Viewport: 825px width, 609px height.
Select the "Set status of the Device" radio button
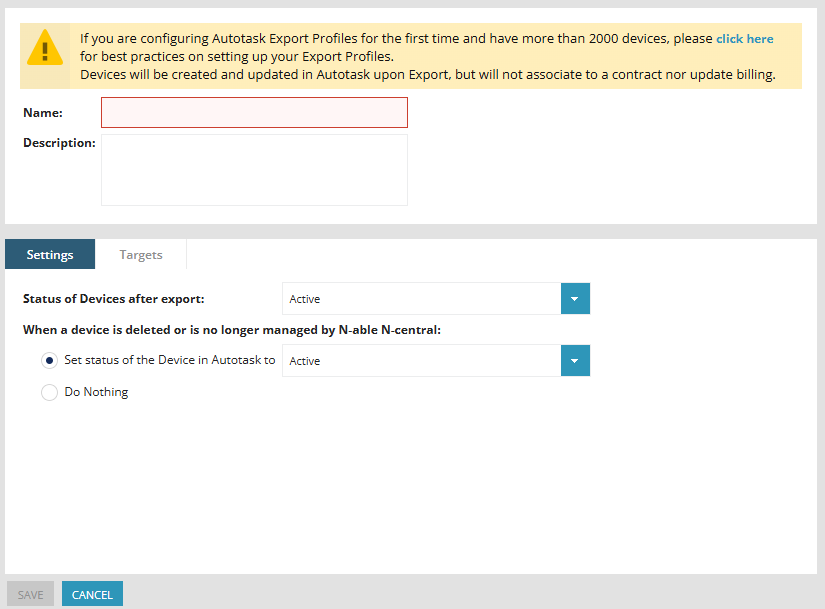50,361
